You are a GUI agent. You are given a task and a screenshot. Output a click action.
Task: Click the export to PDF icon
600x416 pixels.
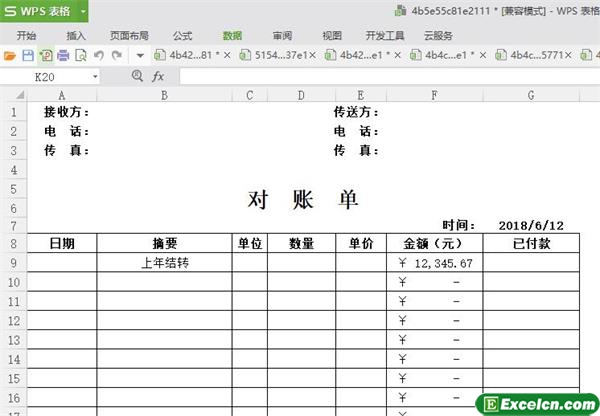coord(46,56)
